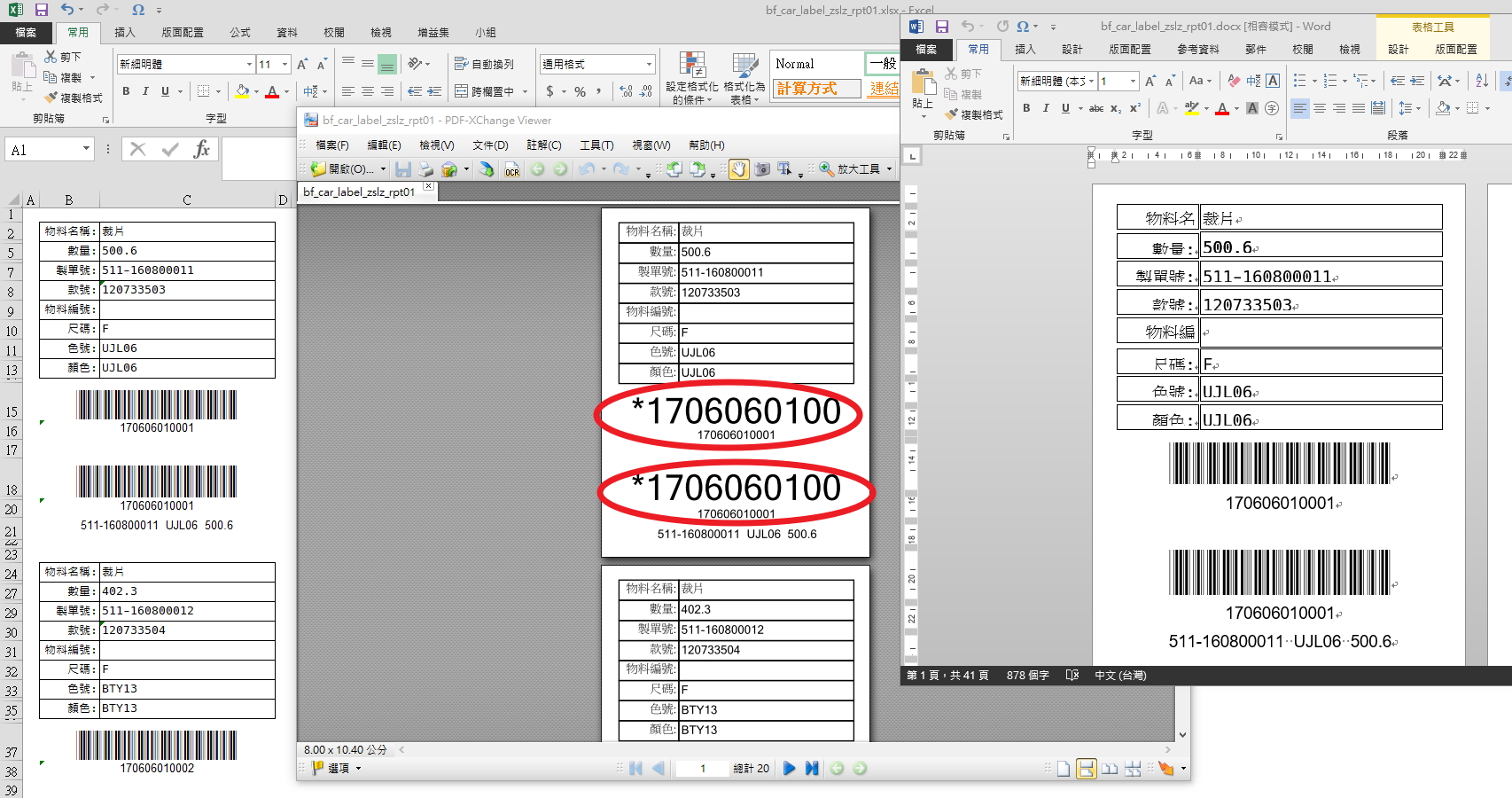Open Excel's number format dropdown 通用格式

pos(649,64)
